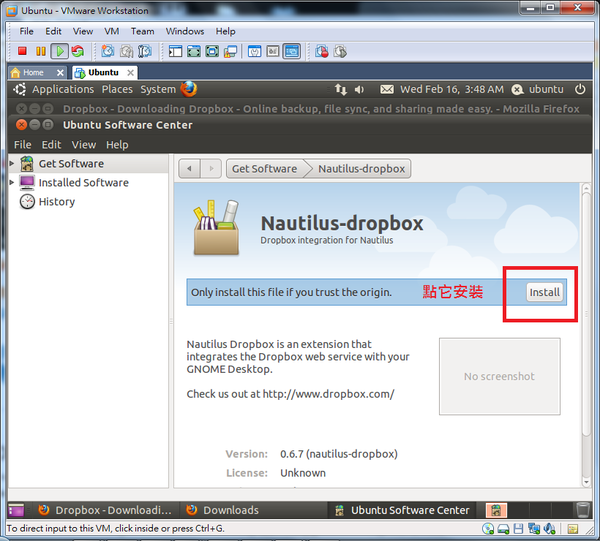Viewport: 600px width, 541px height.
Task: Open VMware Windows menu
Action: point(185,31)
